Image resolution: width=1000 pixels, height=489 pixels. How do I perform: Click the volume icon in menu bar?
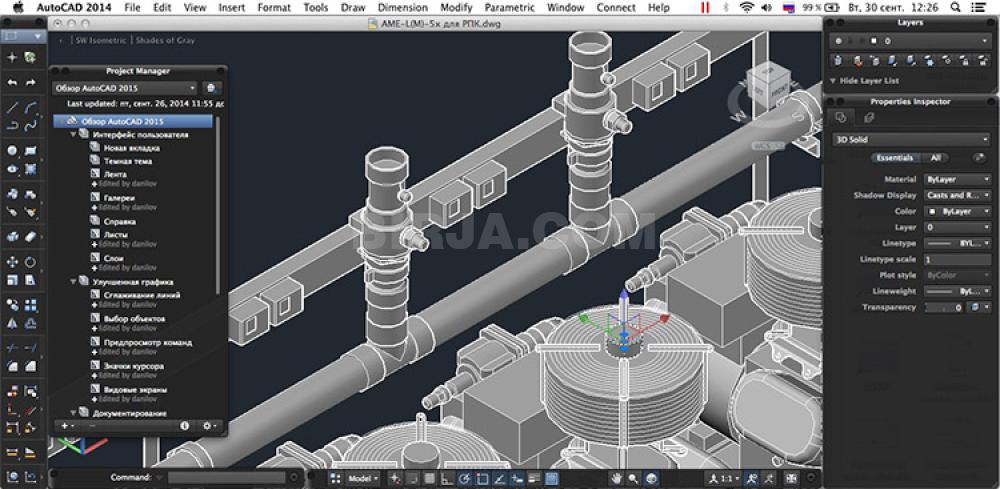767,8
